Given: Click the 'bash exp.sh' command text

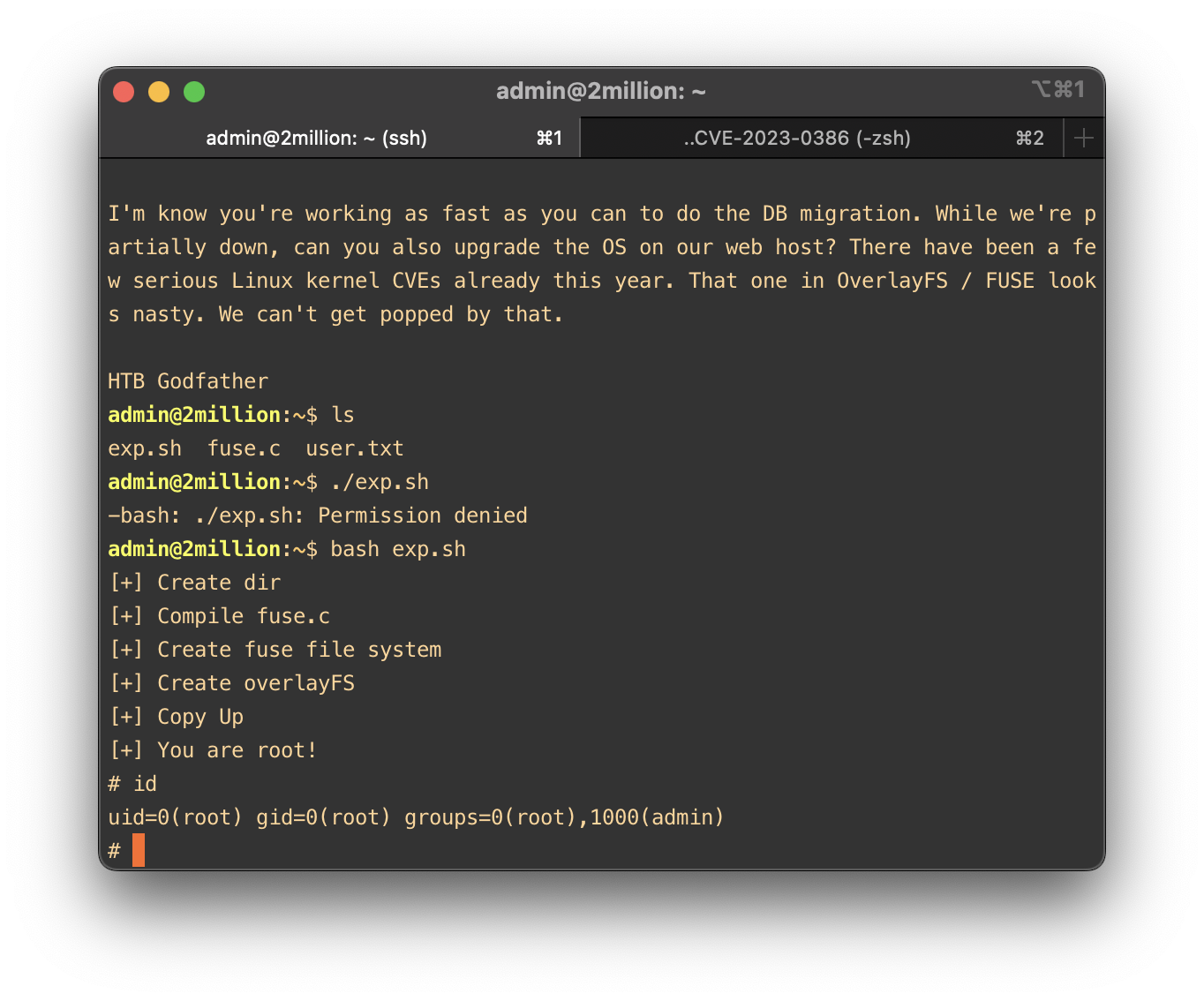Looking at the screenshot, I should pos(397,549).
